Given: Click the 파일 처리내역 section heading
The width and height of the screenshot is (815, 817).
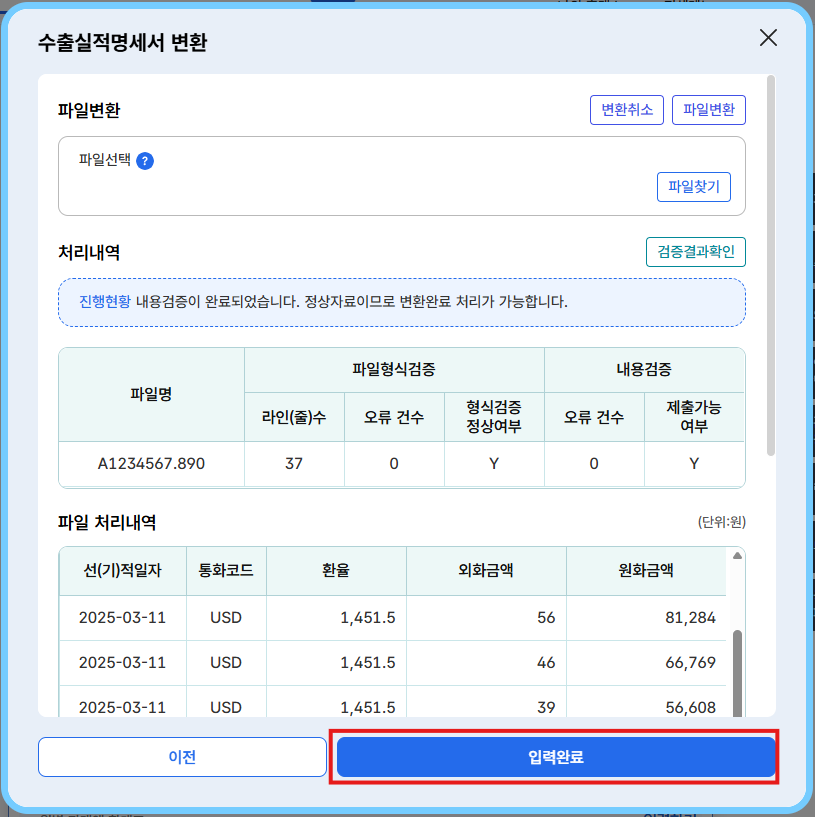Looking at the screenshot, I should (107, 523).
